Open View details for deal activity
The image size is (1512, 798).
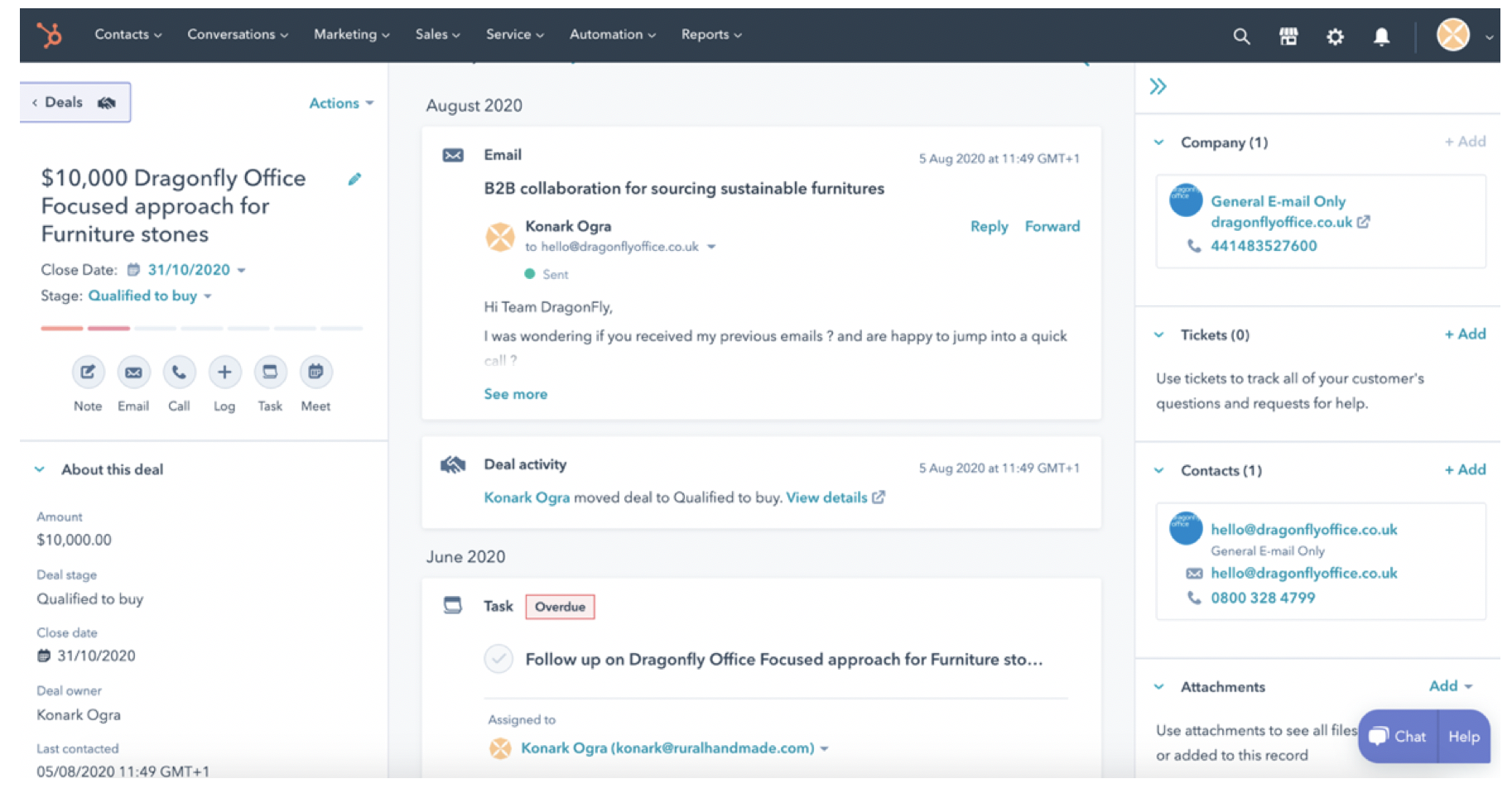pyautogui.click(x=835, y=498)
